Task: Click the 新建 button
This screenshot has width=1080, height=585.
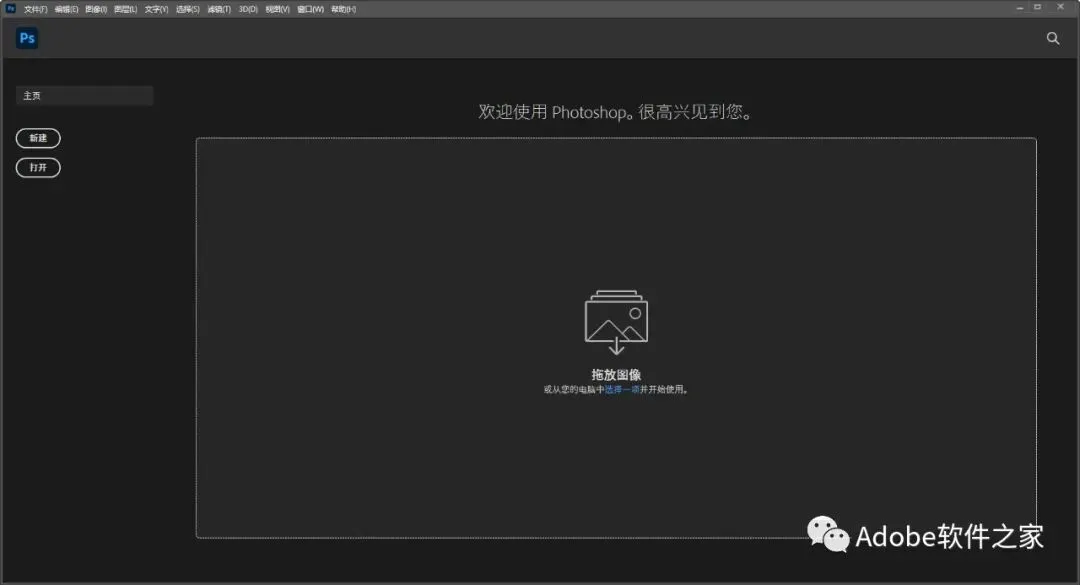Action: (38, 138)
